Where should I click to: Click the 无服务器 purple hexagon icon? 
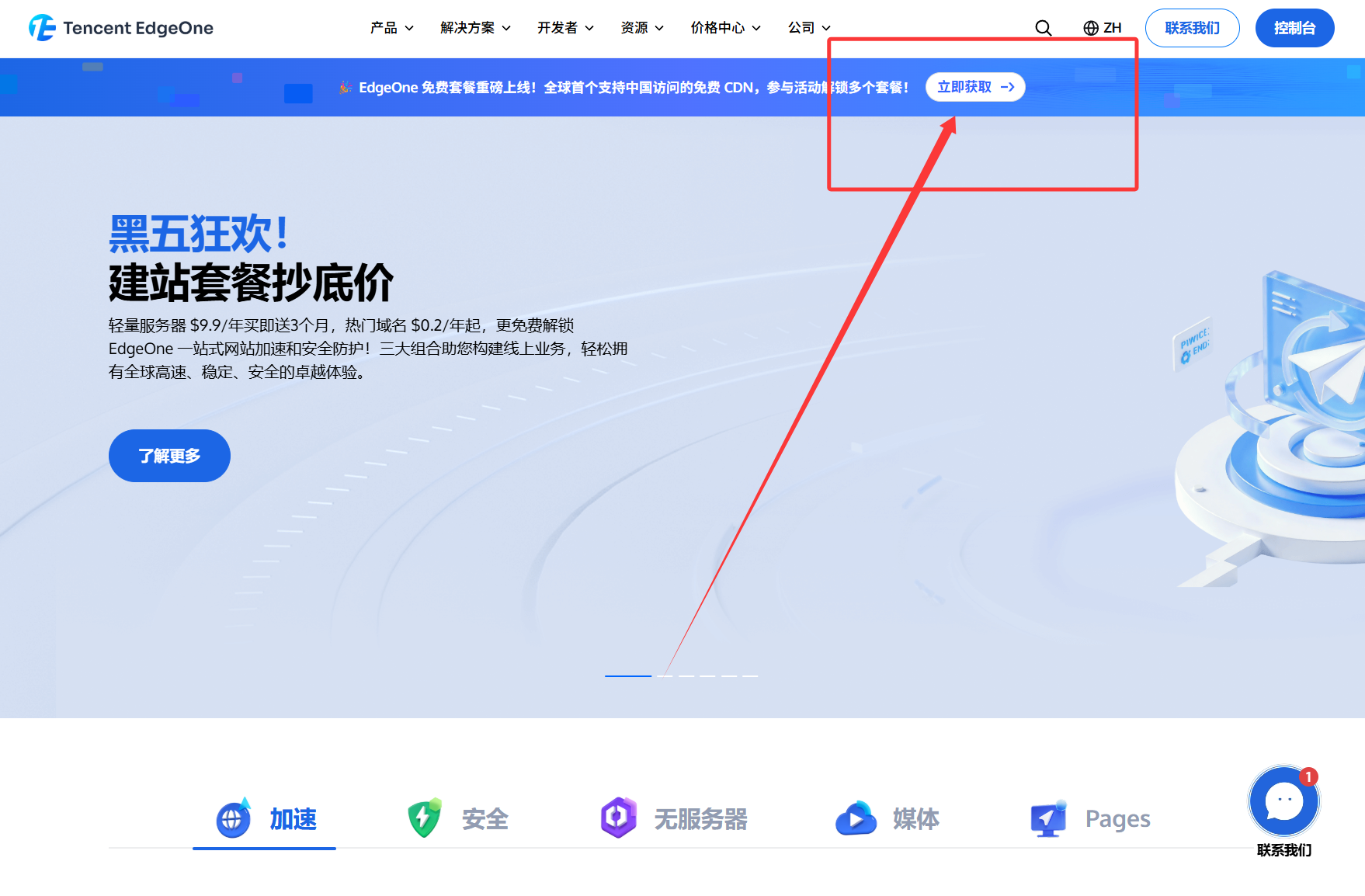click(x=618, y=818)
